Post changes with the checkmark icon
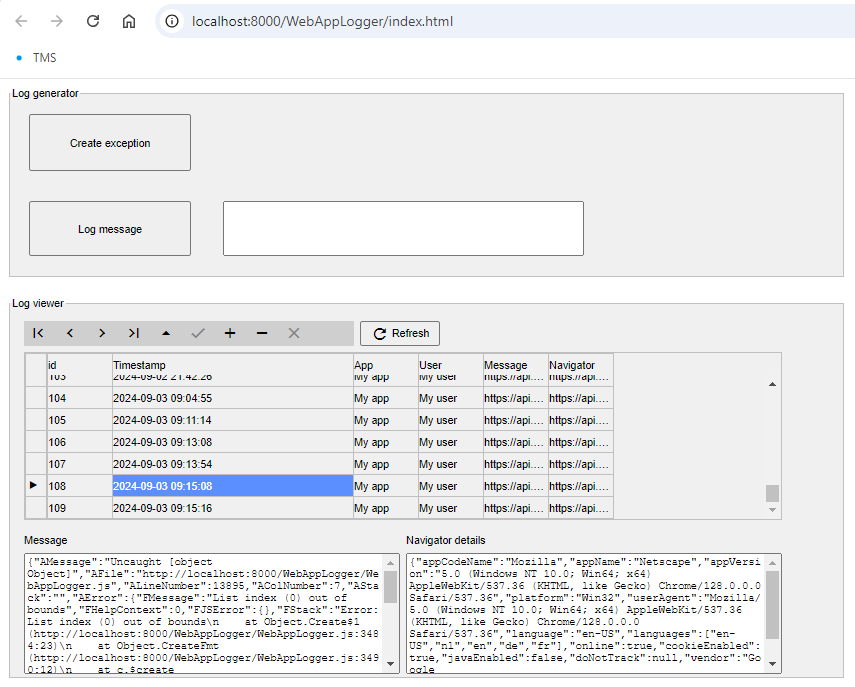This screenshot has height=687, width=855. pos(198,333)
